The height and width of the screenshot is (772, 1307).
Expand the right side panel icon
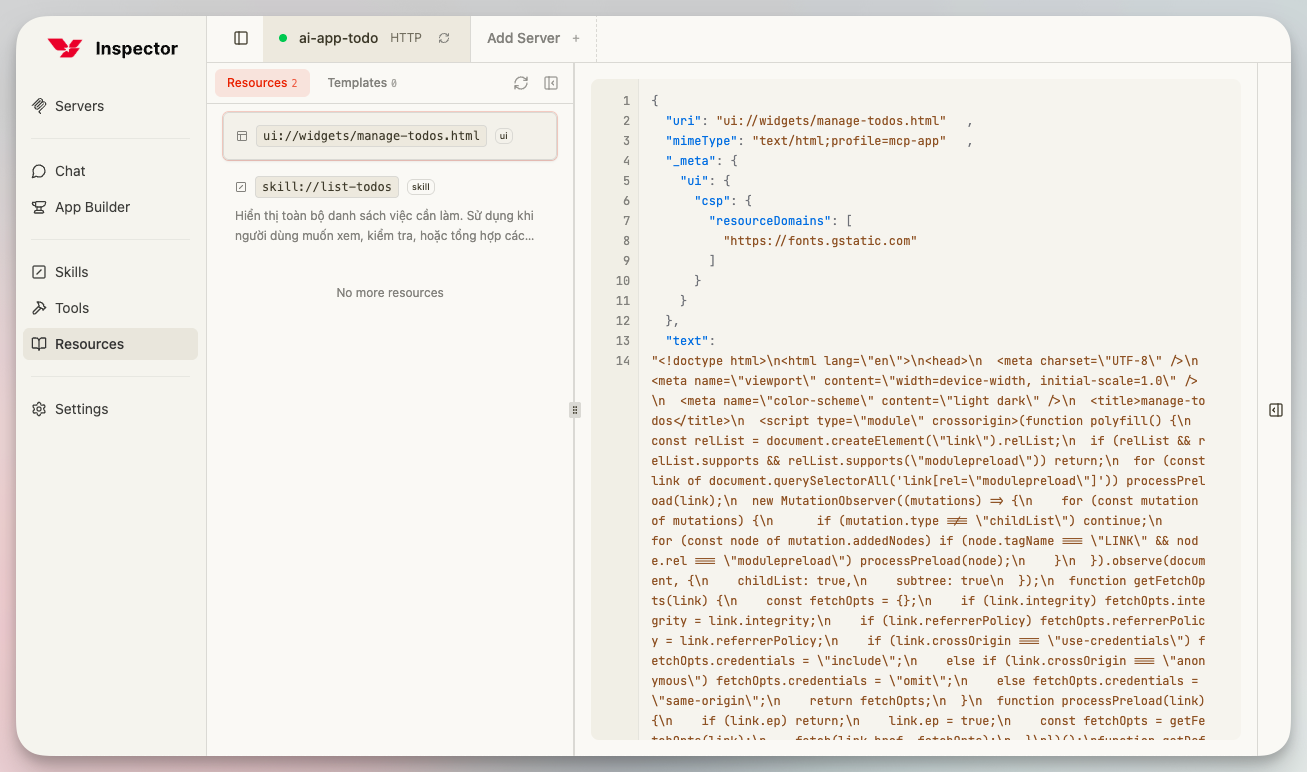[x=1276, y=410]
